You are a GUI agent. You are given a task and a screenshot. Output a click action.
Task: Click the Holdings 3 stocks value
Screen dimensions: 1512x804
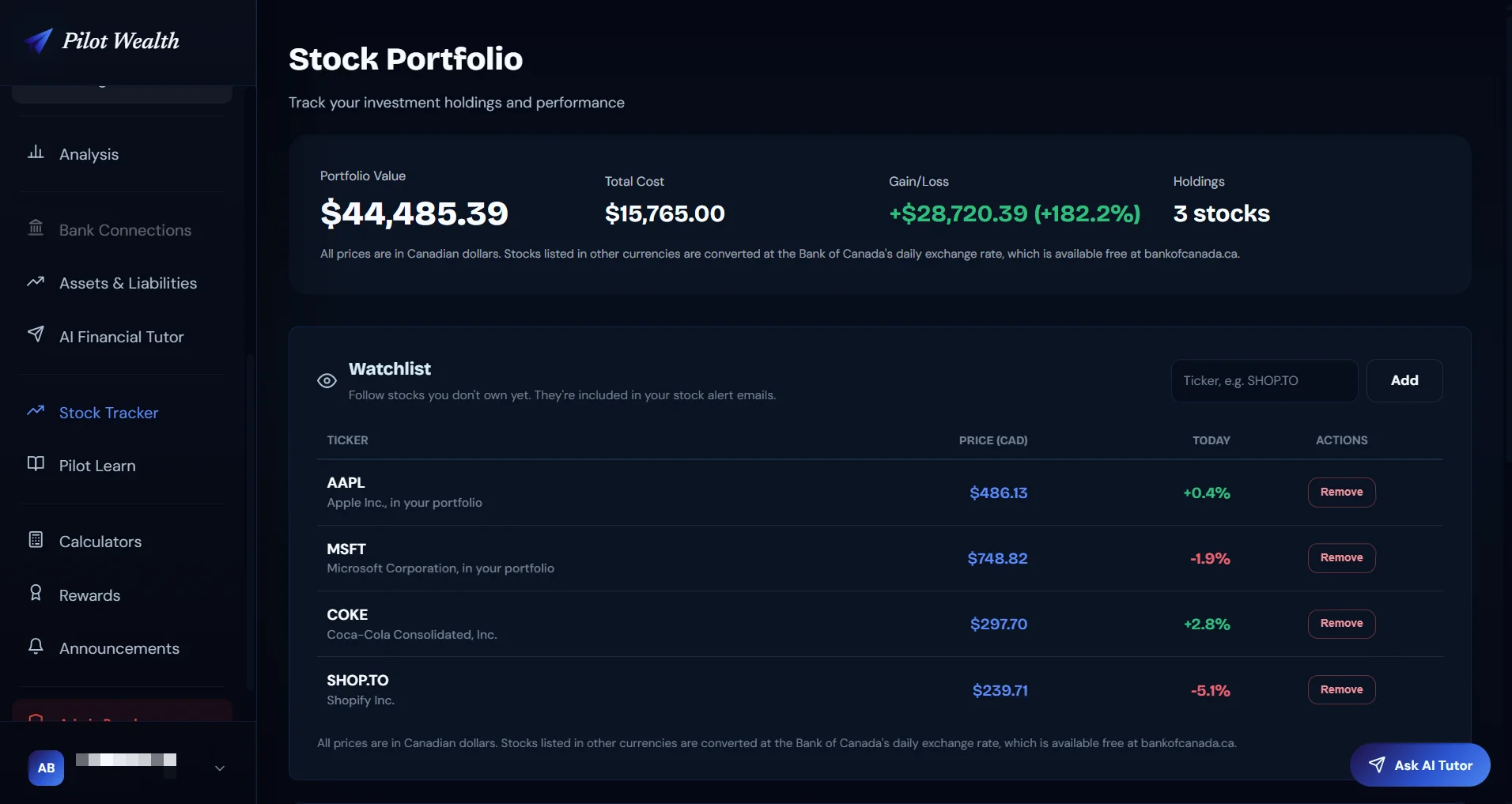(1221, 213)
